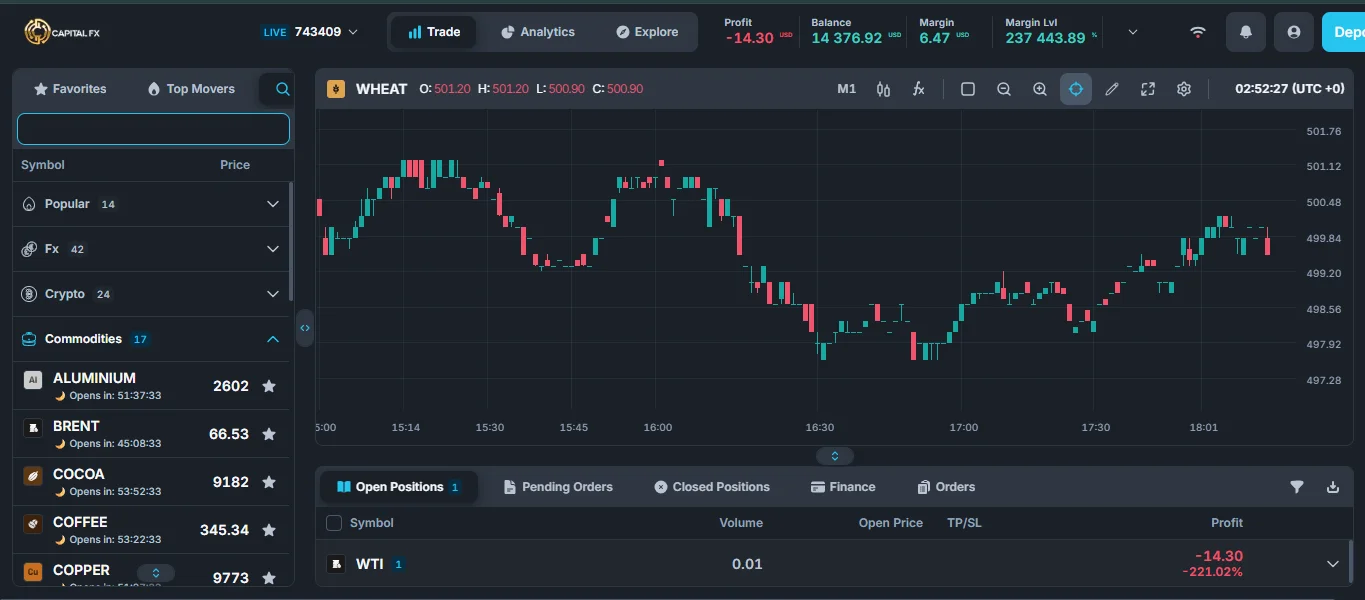Switch to the Analytics tab
1365x600 pixels.
(x=538, y=32)
